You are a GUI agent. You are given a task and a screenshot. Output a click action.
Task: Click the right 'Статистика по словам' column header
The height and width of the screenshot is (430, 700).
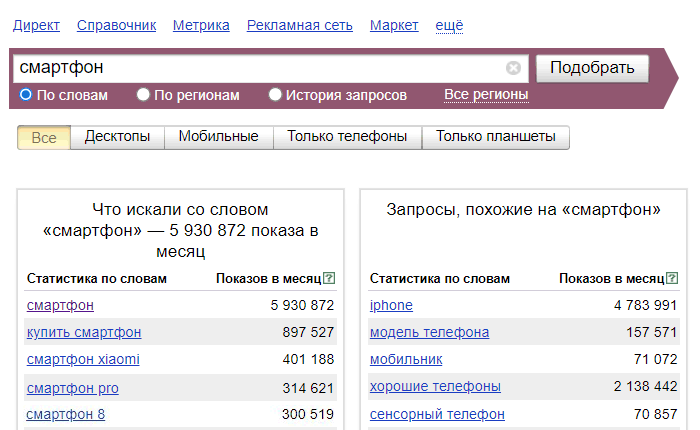pos(440,279)
